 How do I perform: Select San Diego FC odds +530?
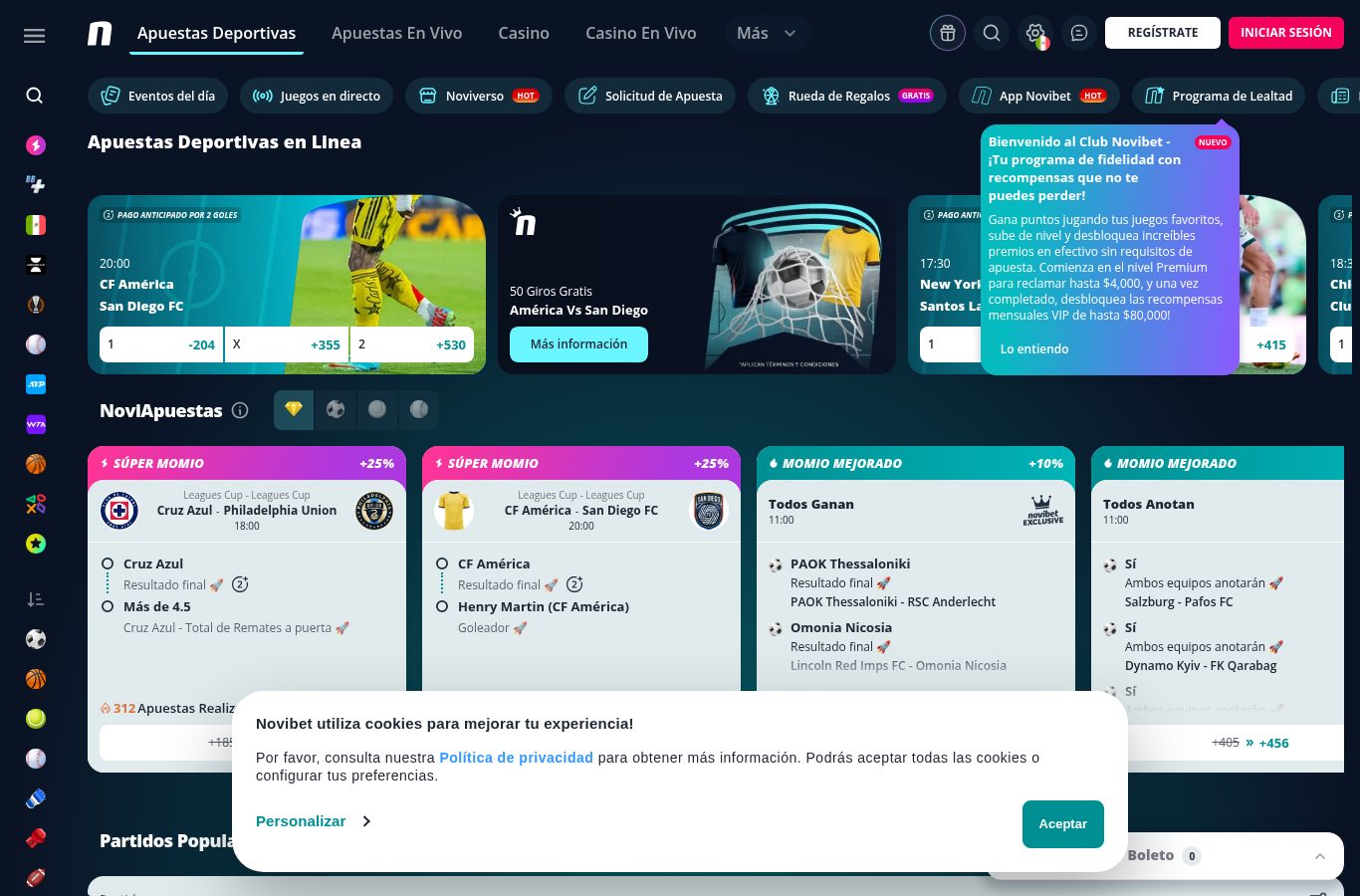tap(412, 344)
